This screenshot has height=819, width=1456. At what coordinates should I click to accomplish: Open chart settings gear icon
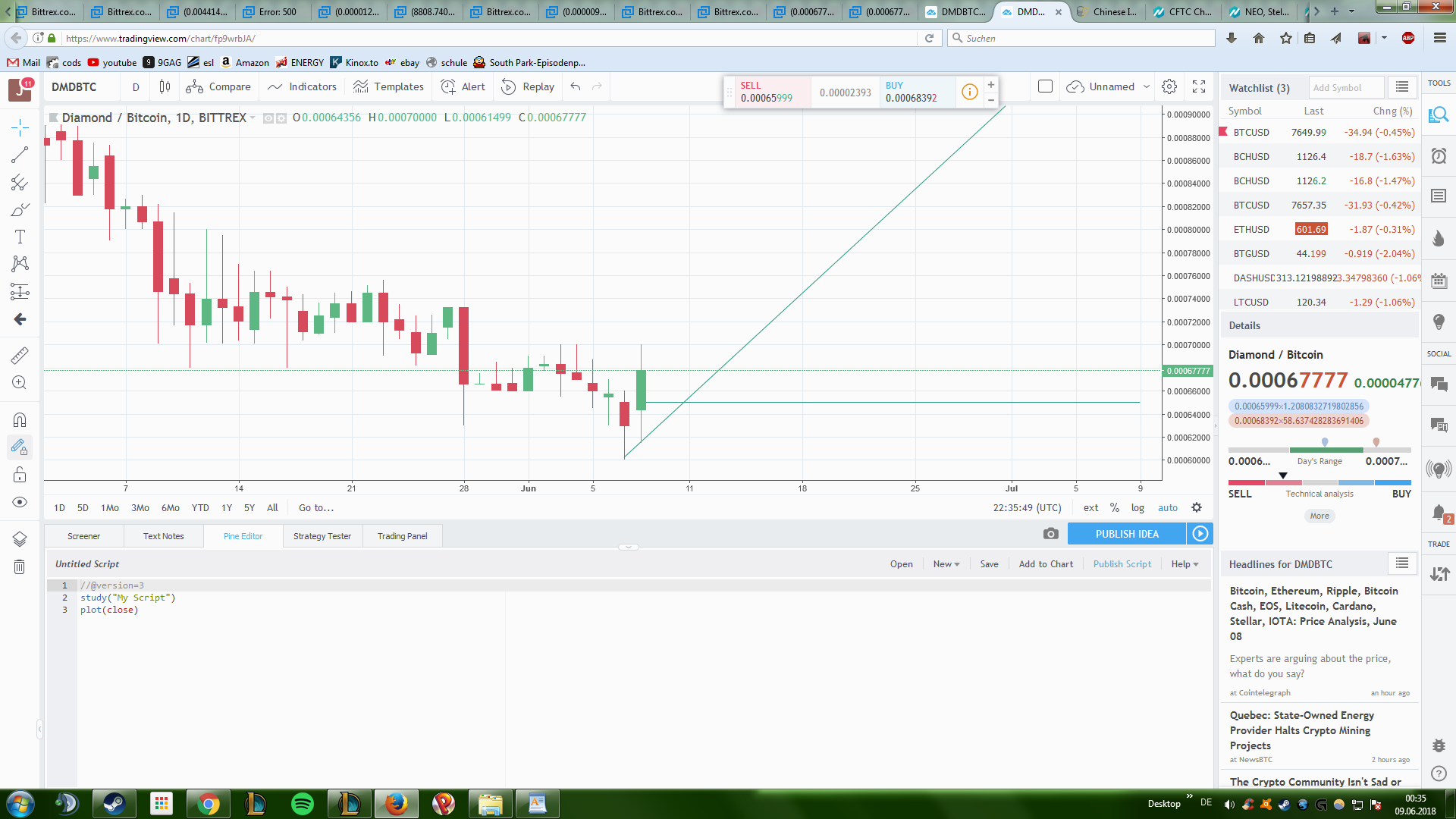(x=1169, y=86)
